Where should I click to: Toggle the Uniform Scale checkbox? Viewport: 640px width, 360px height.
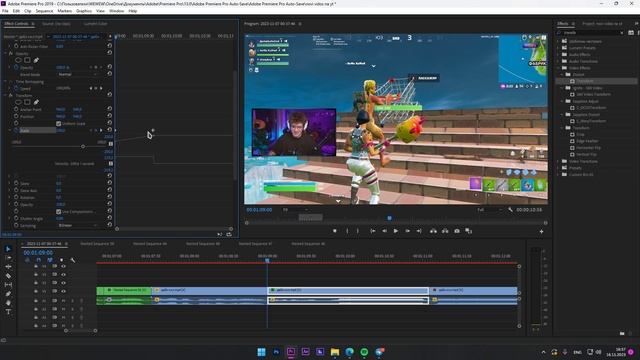(x=58, y=123)
